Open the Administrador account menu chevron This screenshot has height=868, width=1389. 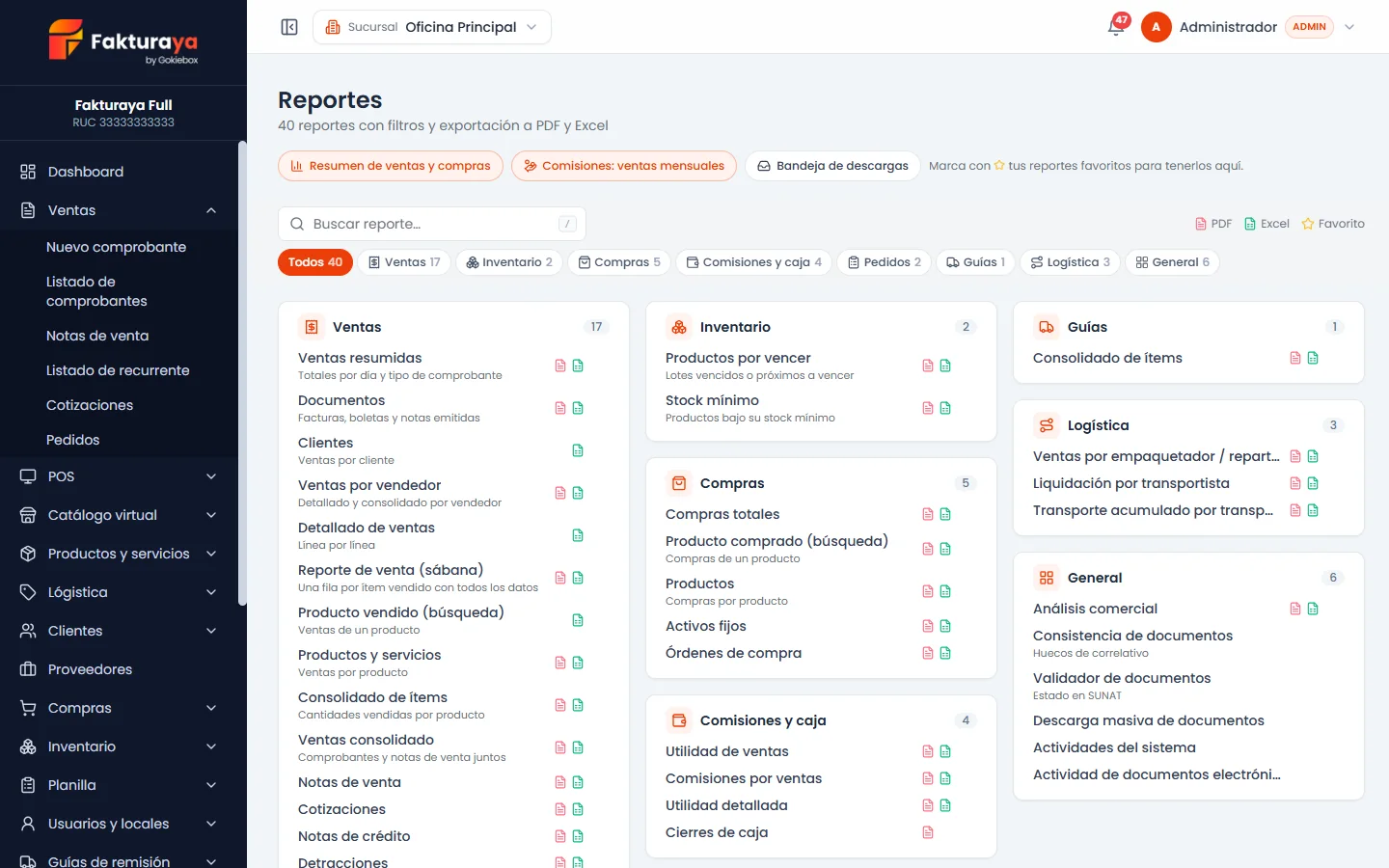1349,27
